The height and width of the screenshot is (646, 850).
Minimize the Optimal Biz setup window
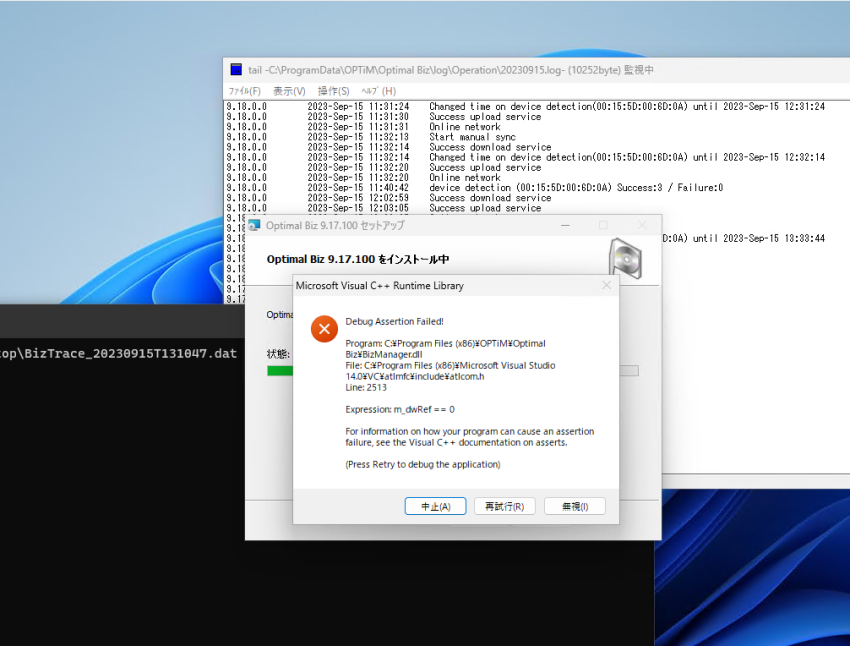(565, 225)
